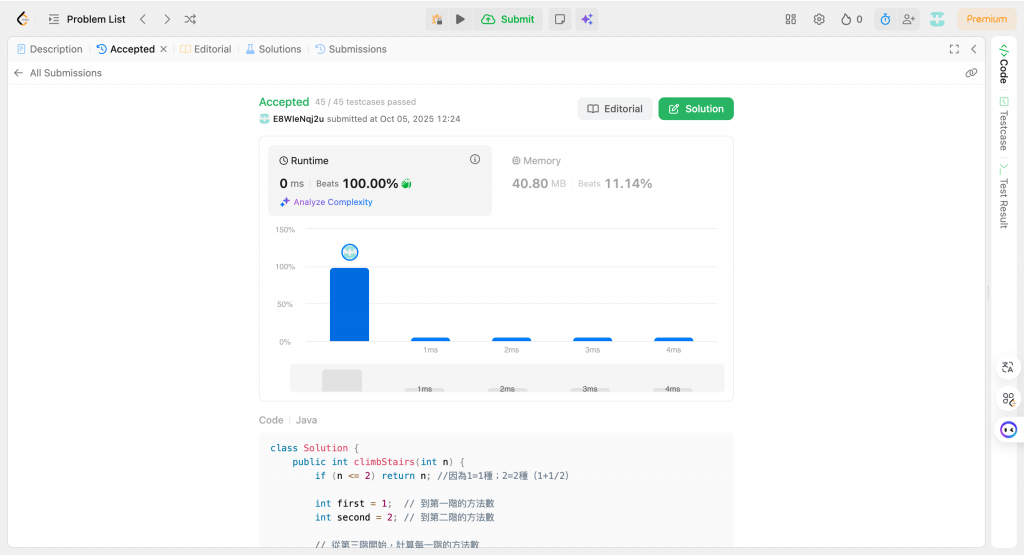Click the streak flame counter
The image size is (1024, 555).
[x=852, y=19]
